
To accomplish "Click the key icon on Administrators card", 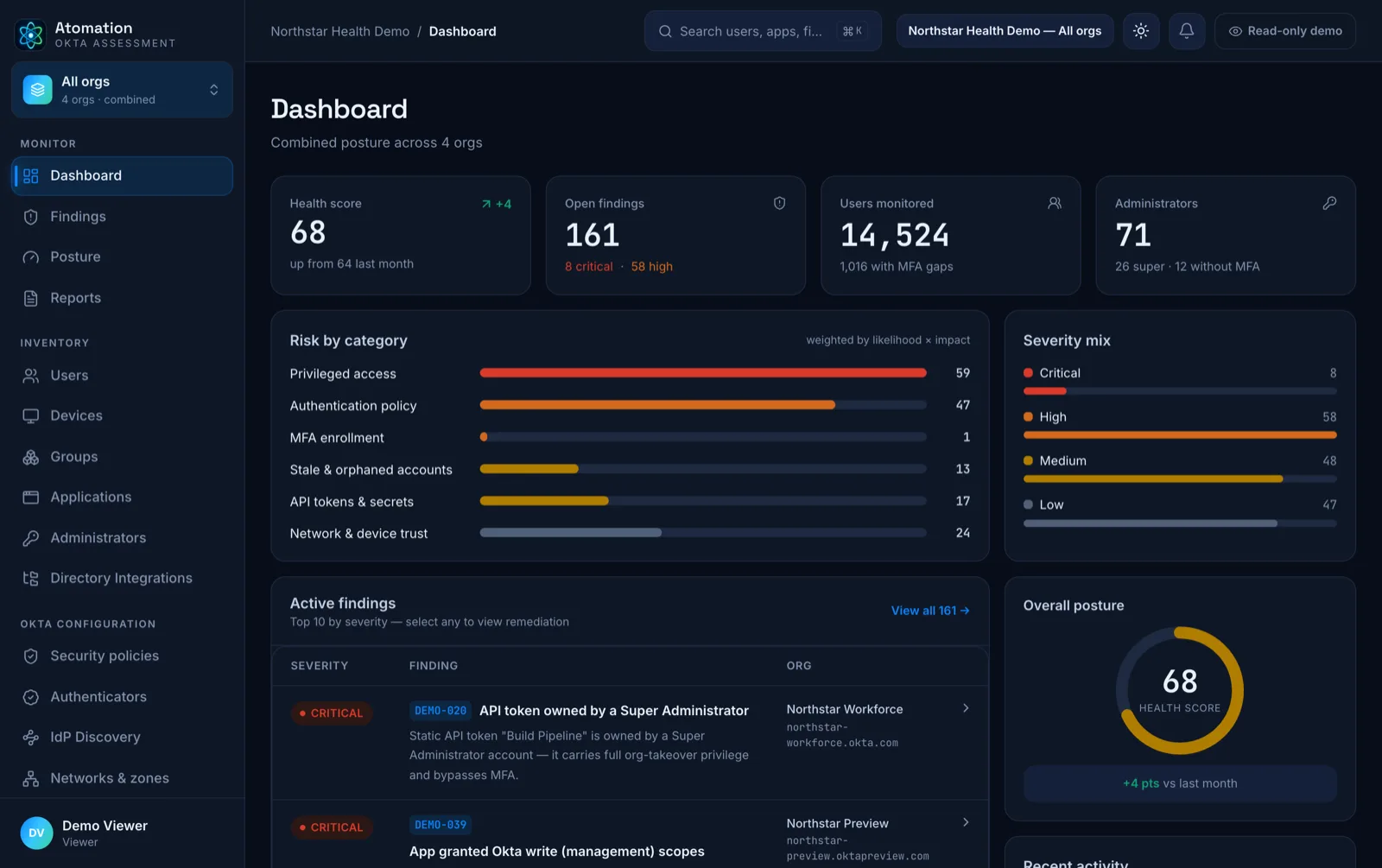I will pyautogui.click(x=1329, y=203).
